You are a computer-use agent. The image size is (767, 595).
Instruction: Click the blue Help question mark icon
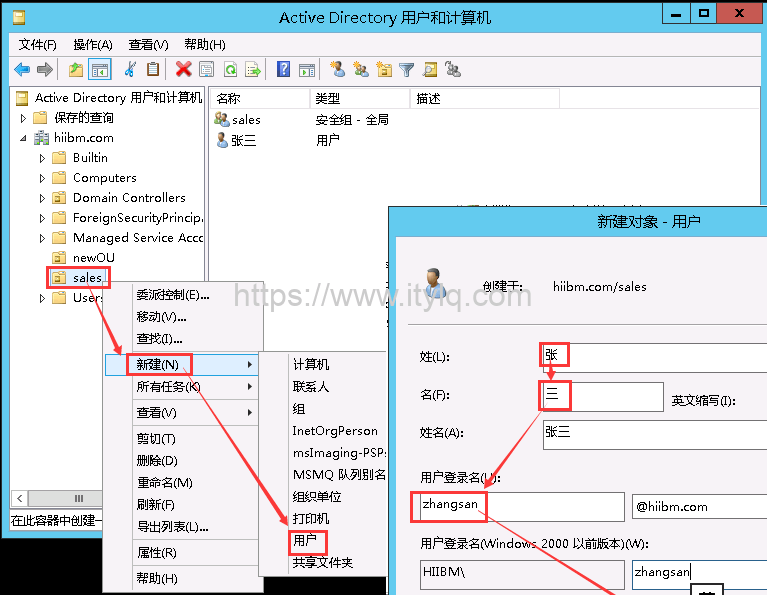[x=283, y=69]
